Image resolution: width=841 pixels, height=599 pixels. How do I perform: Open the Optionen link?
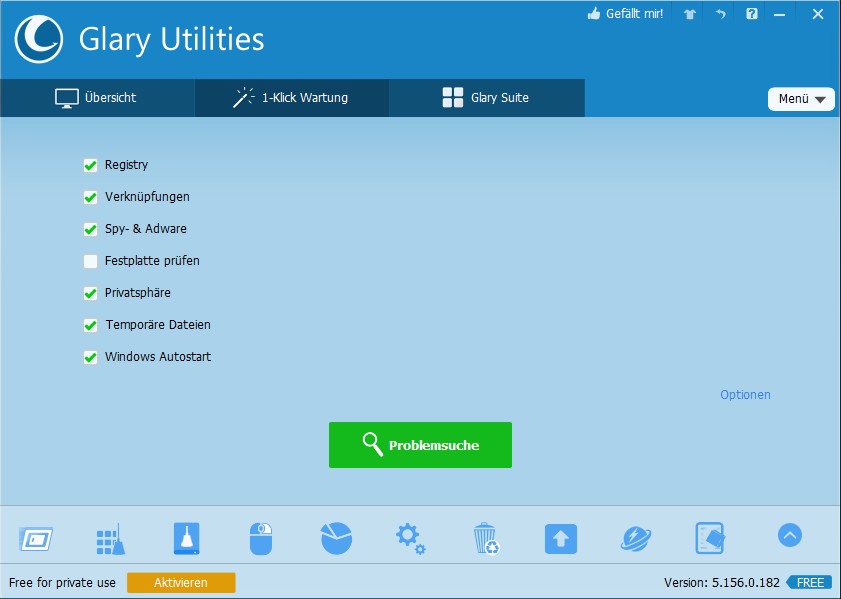[x=745, y=395]
